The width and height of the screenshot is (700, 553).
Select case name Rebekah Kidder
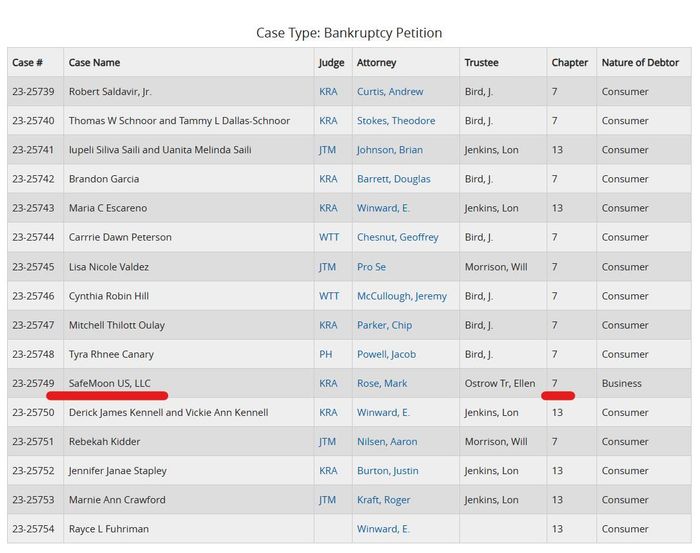(x=104, y=441)
